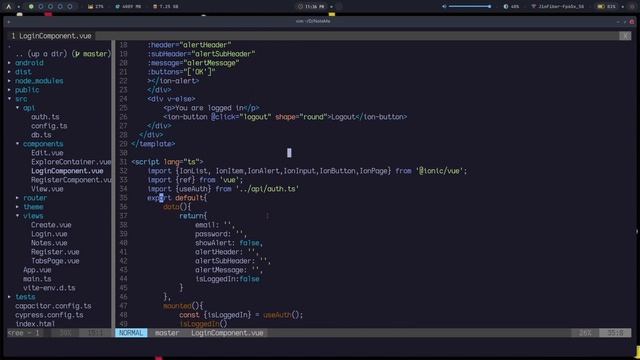This screenshot has width=640, height=360.
Task: Click the 'const {isLoggedIn} = useAuth();' line
Action: (x=241, y=315)
